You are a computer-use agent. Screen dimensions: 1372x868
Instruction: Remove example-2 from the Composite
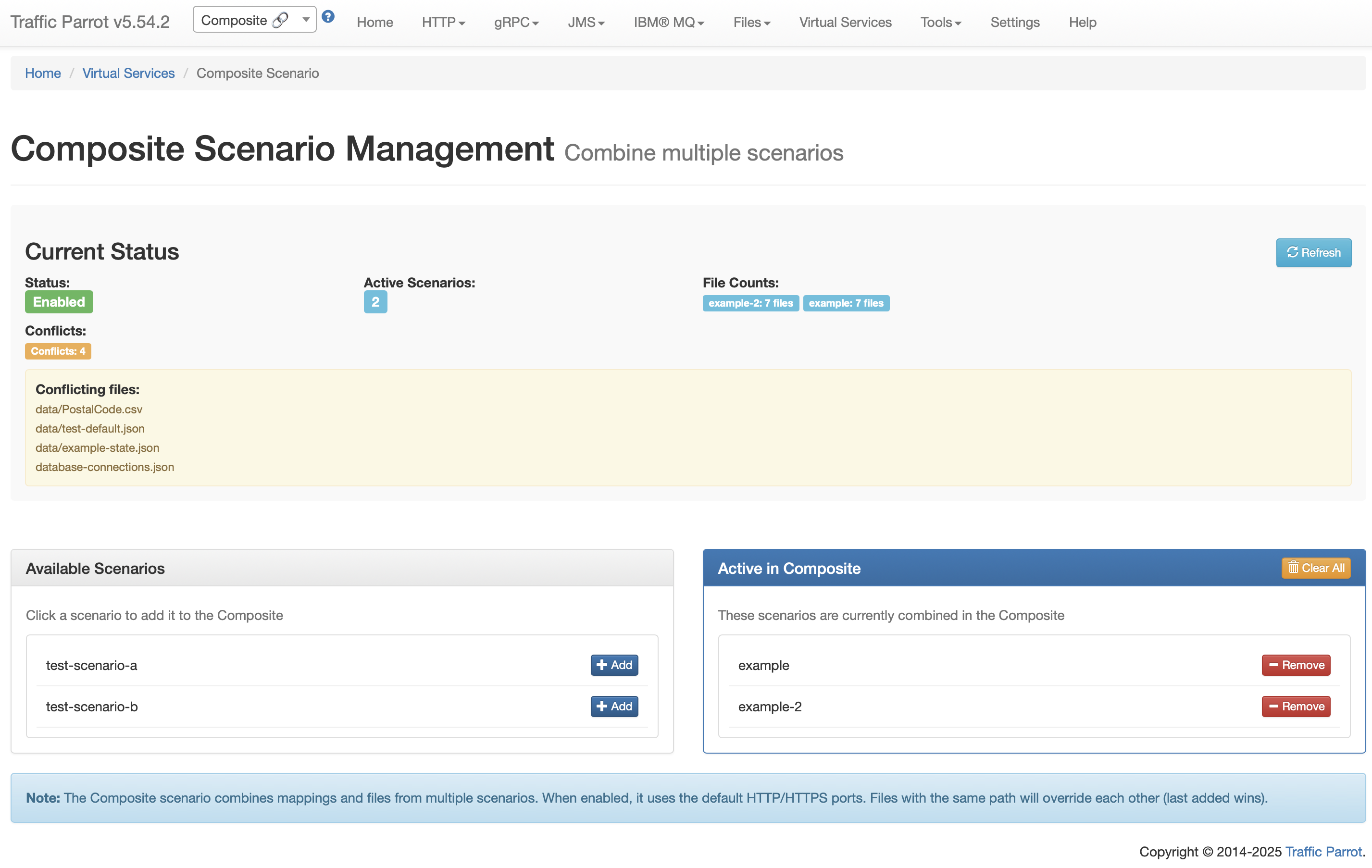[1295, 706]
